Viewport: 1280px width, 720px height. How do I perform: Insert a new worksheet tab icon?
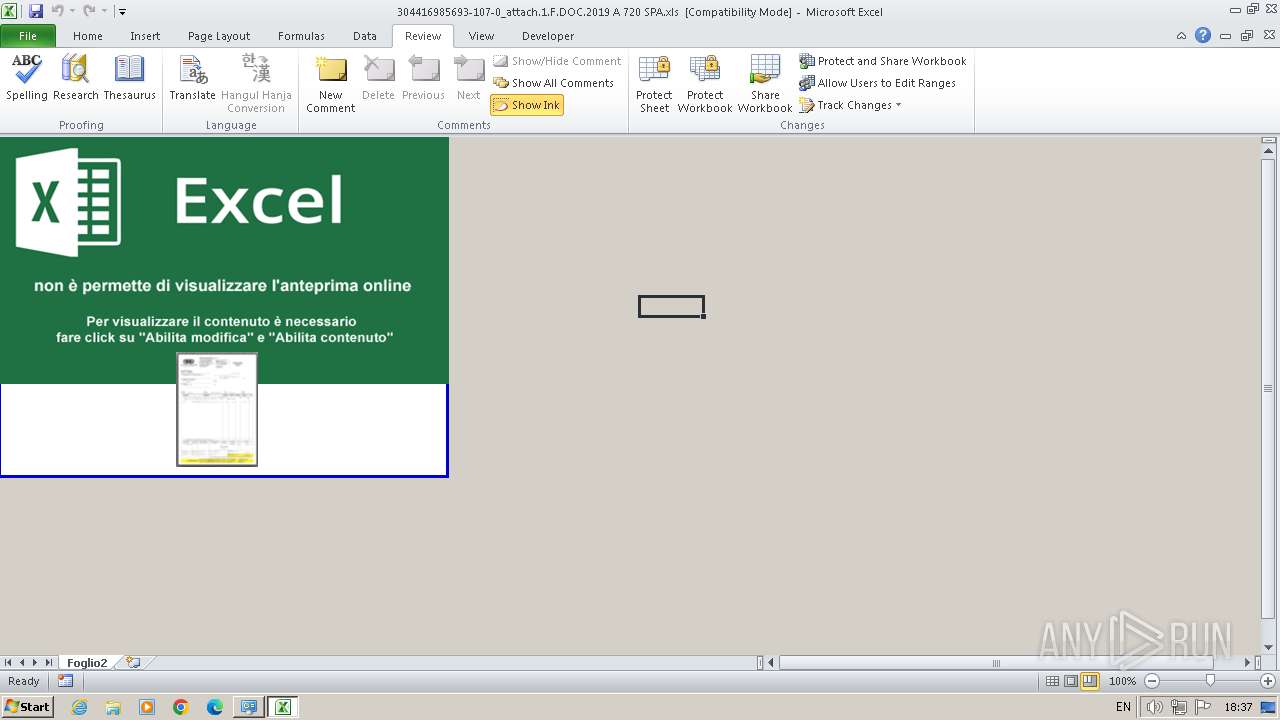point(133,663)
